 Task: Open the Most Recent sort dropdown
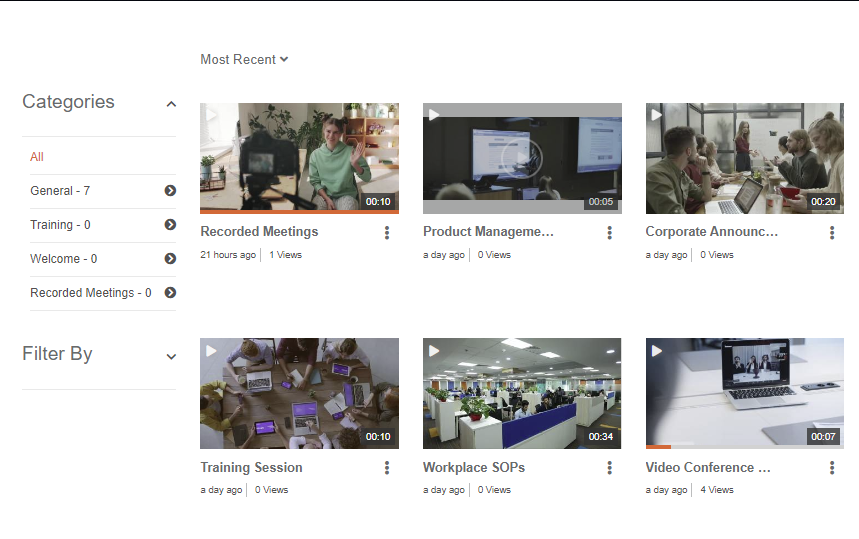click(x=244, y=60)
